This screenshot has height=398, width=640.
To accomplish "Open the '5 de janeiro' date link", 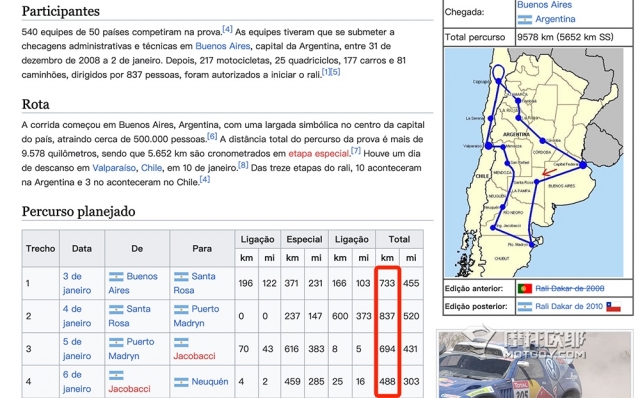I will (x=77, y=349).
